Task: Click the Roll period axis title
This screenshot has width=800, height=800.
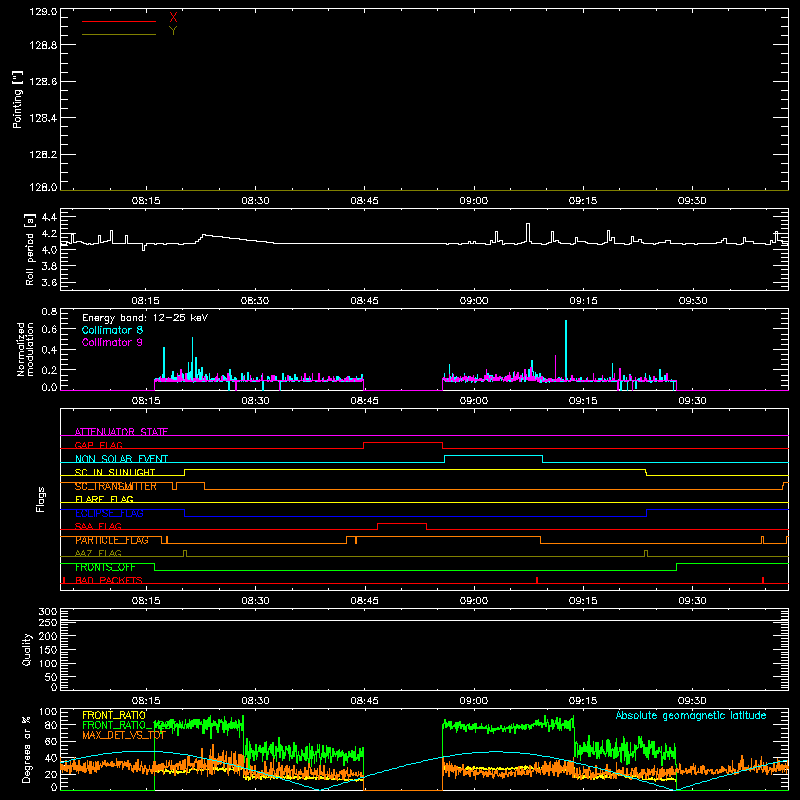Action: point(30,249)
